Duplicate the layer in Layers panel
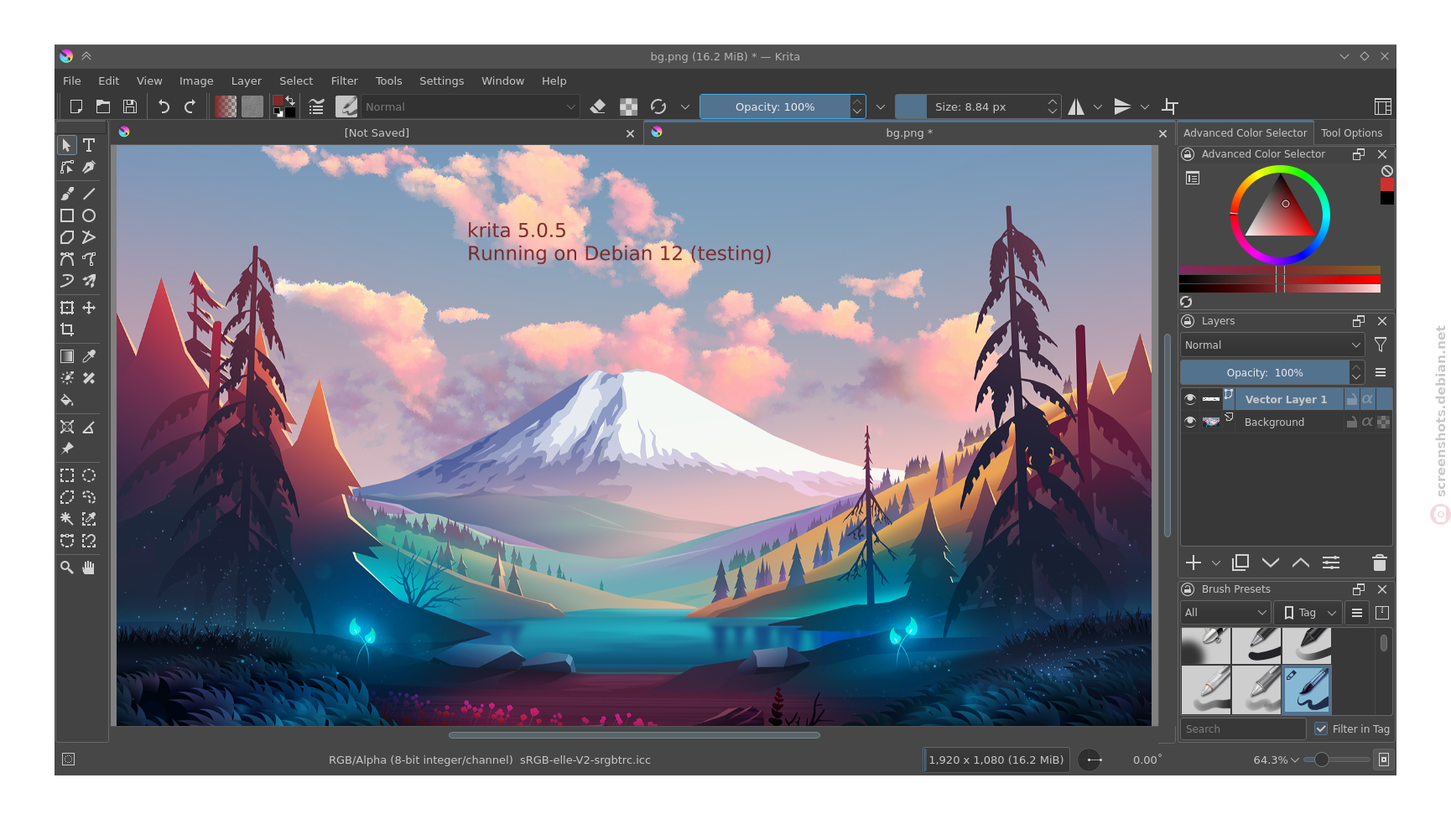 [1240, 563]
